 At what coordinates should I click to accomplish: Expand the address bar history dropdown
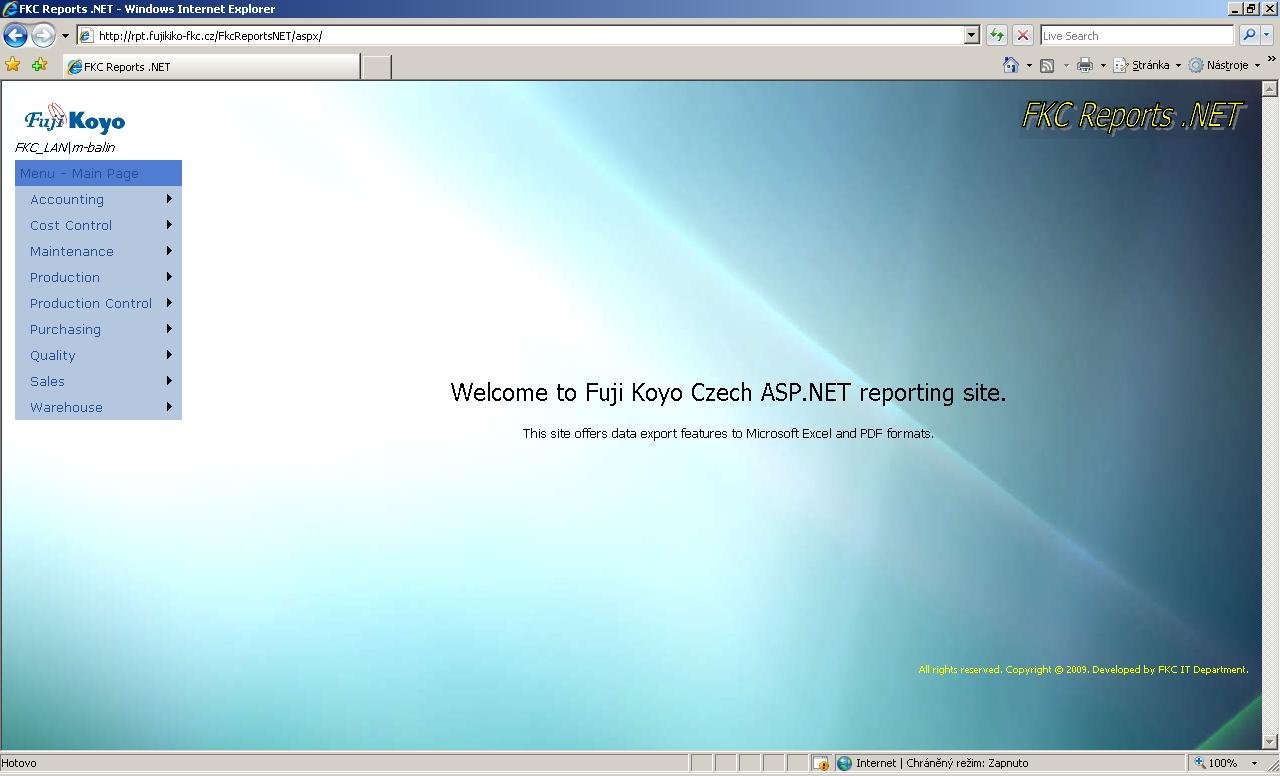click(971, 35)
